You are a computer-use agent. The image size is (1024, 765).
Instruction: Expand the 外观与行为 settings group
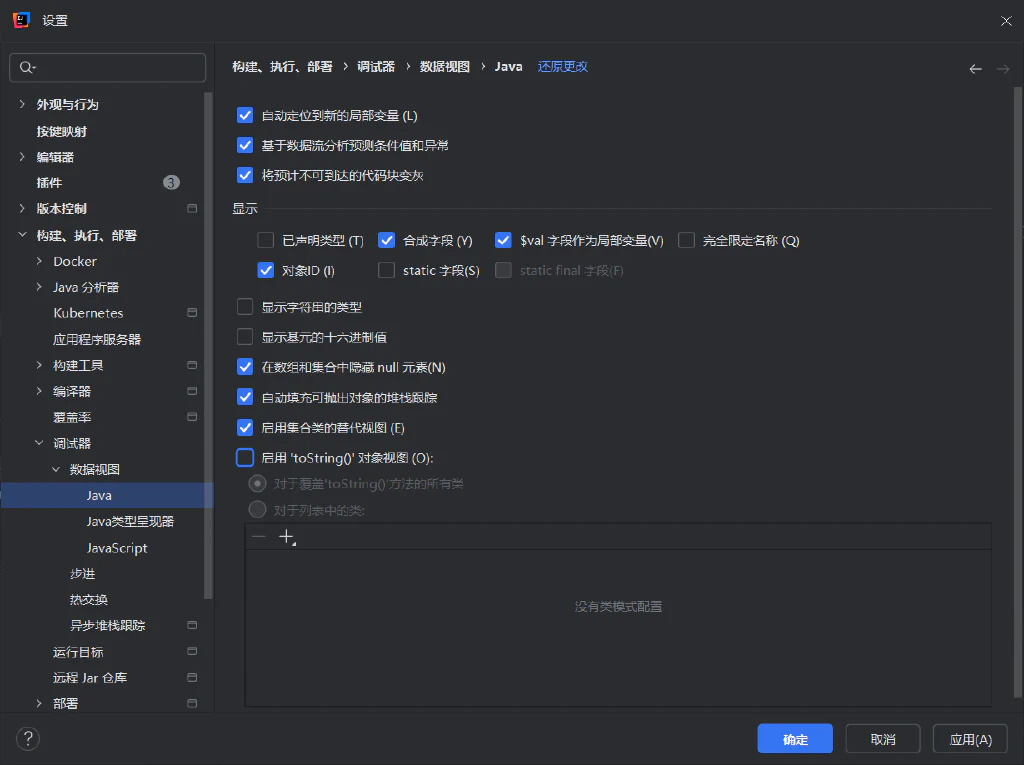22,104
